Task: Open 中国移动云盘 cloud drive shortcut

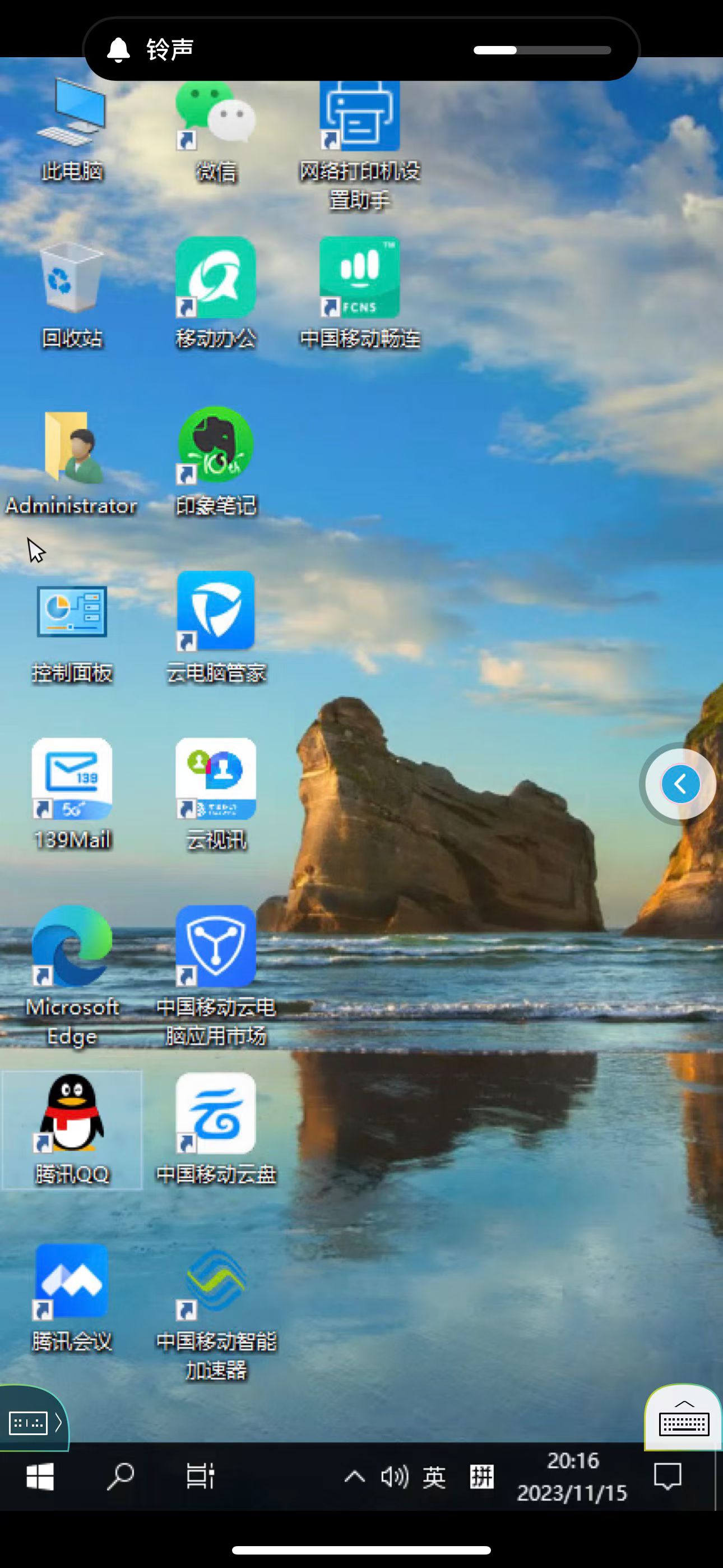Action: [215, 1115]
